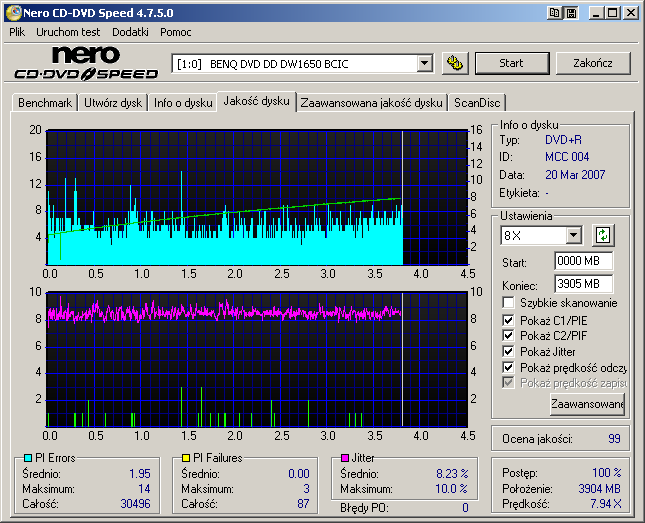Click the Położenie value 3904 MB
This screenshot has width=645, height=523.
click(599, 488)
